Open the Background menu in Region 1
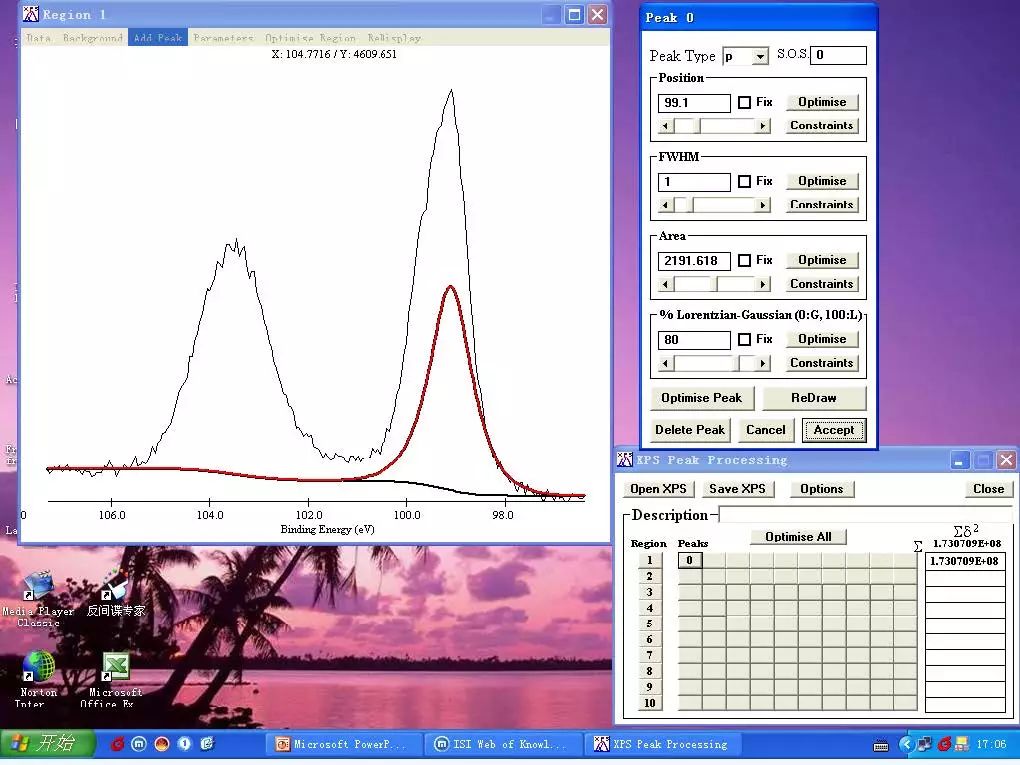The height and width of the screenshot is (765, 1020). click(x=92, y=38)
